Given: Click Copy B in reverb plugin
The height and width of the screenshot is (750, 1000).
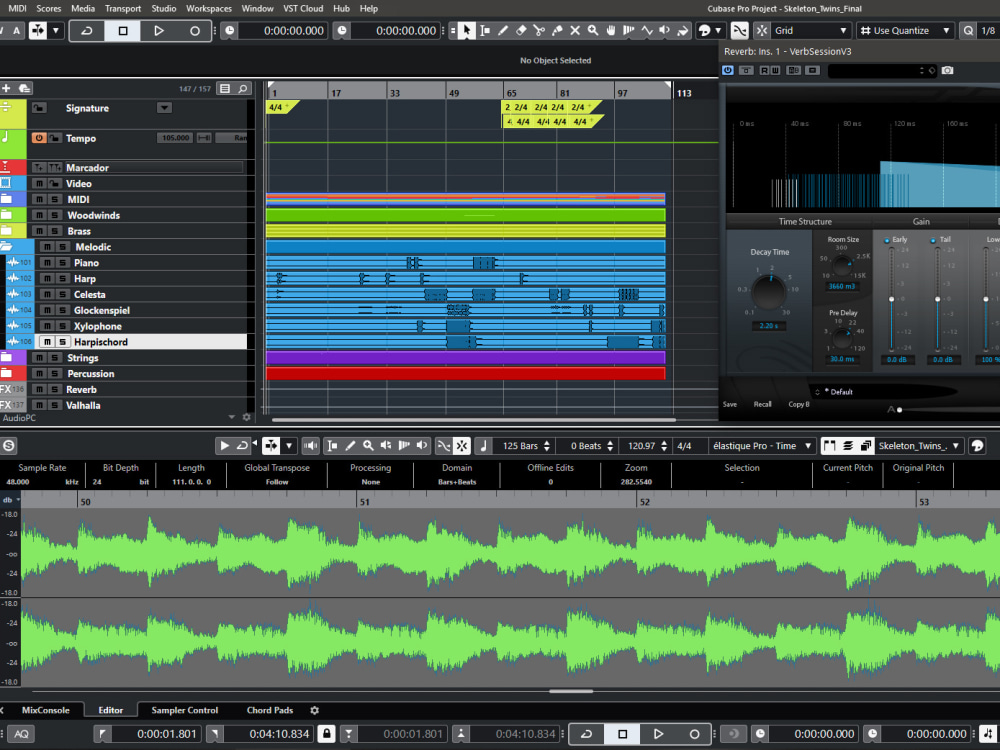Looking at the screenshot, I should point(798,404).
